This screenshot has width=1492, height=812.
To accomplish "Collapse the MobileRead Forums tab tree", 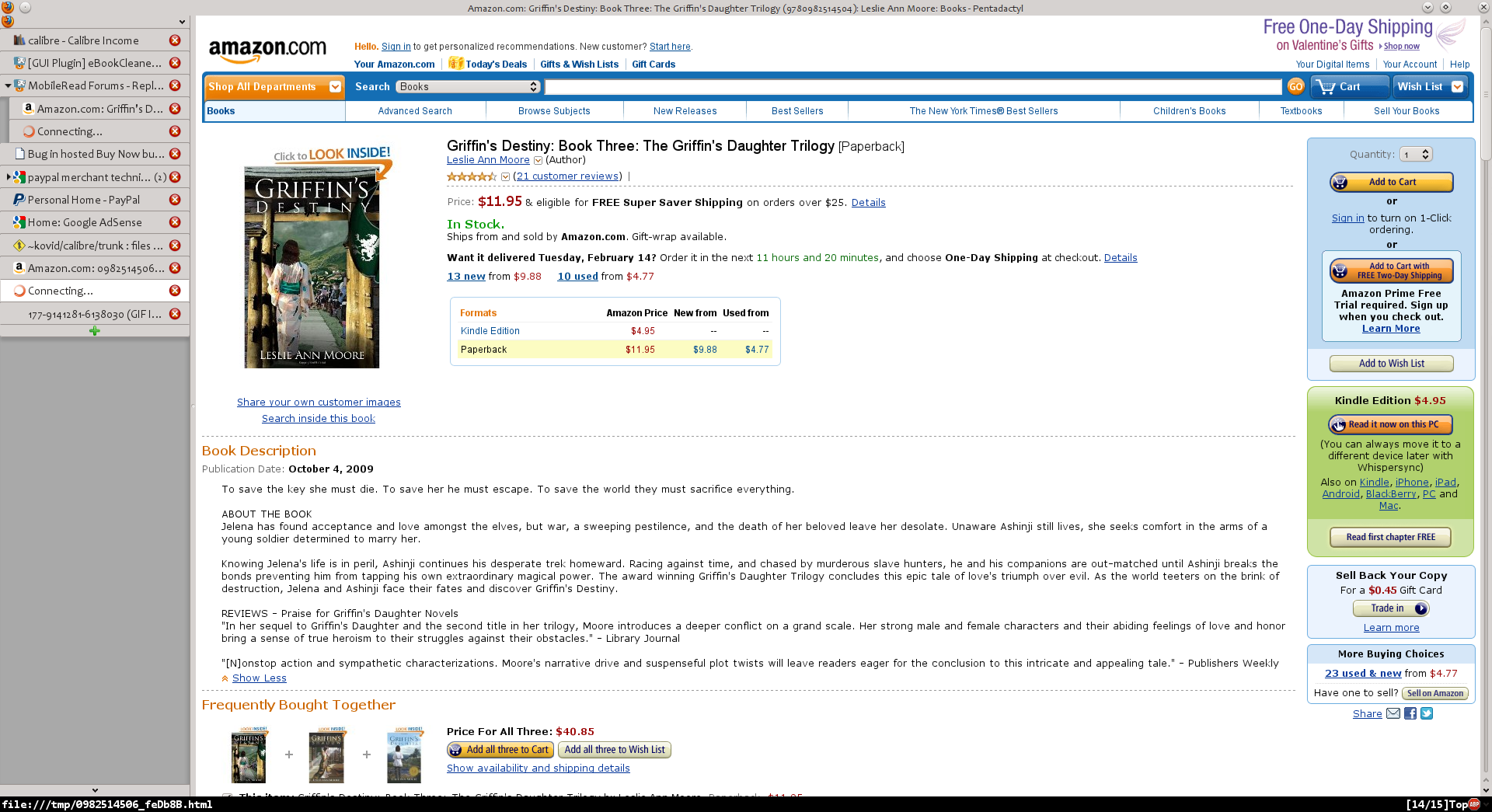I will [x=8, y=85].
